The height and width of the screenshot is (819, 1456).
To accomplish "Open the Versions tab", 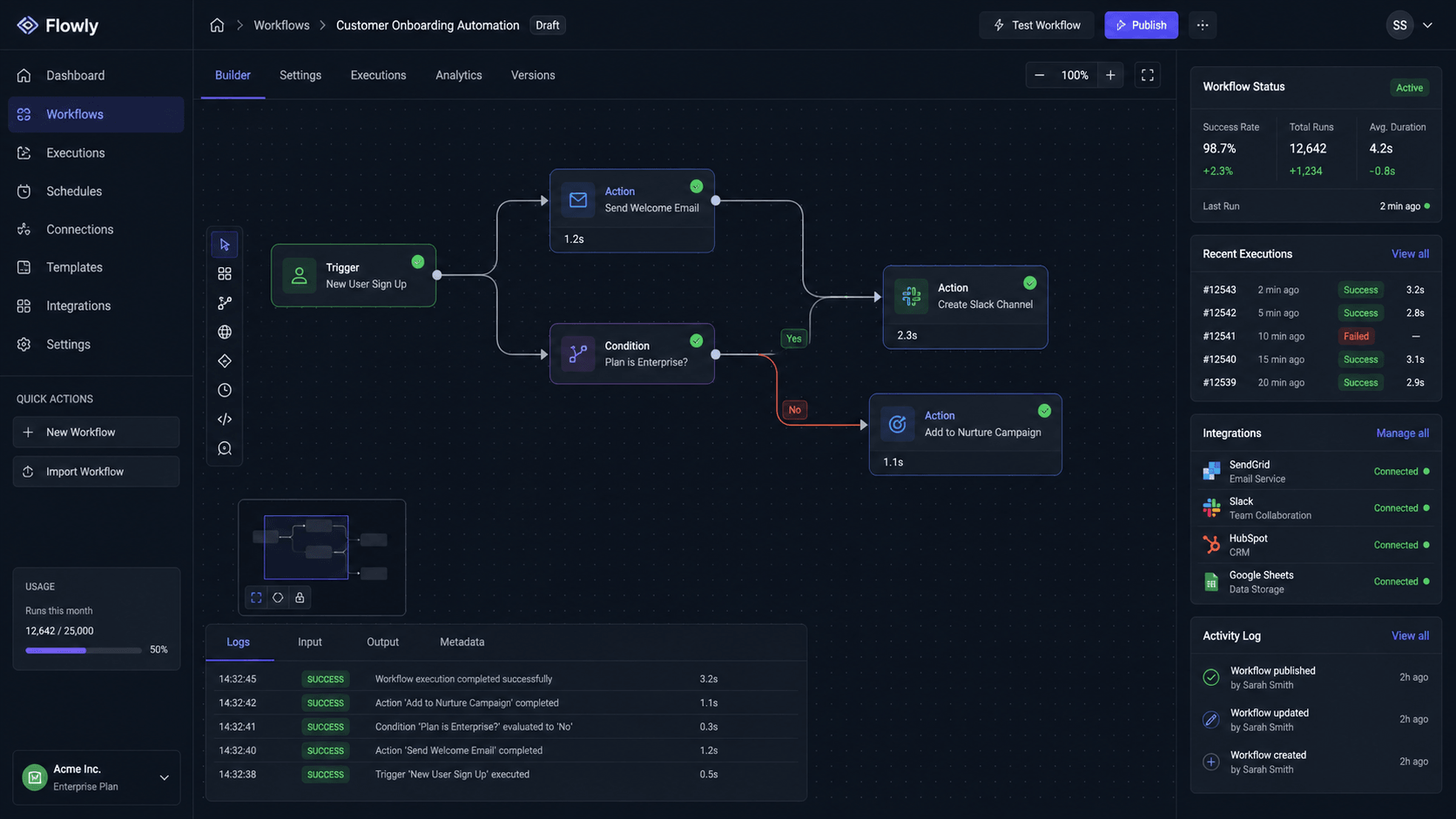I will coord(533,76).
